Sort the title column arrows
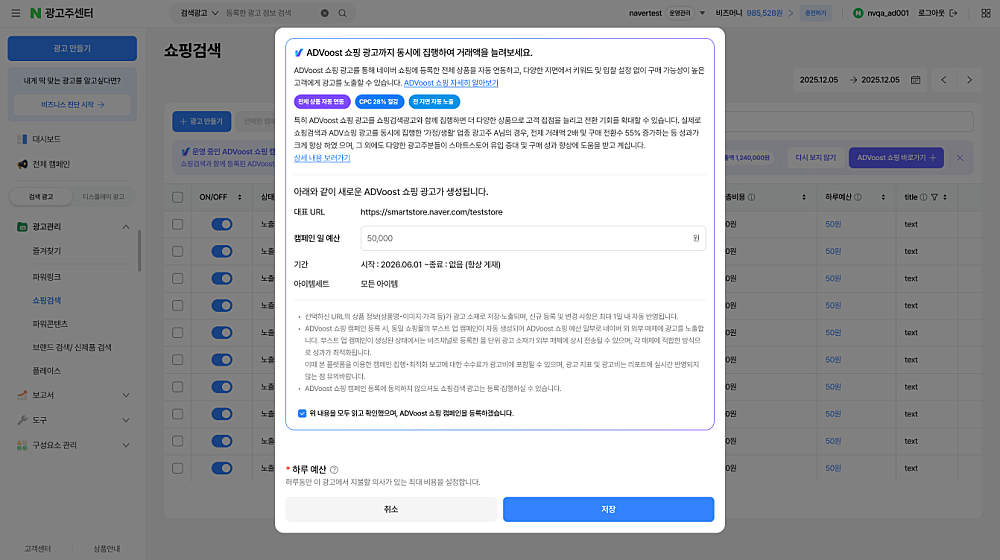 pos(945,197)
